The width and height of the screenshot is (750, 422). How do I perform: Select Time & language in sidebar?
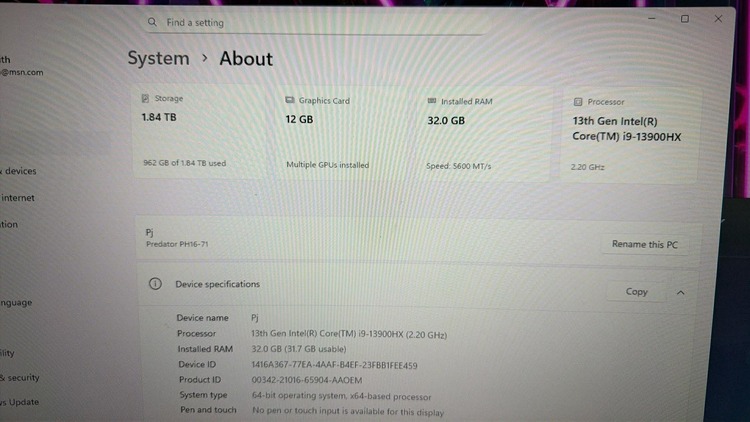tap(16, 301)
